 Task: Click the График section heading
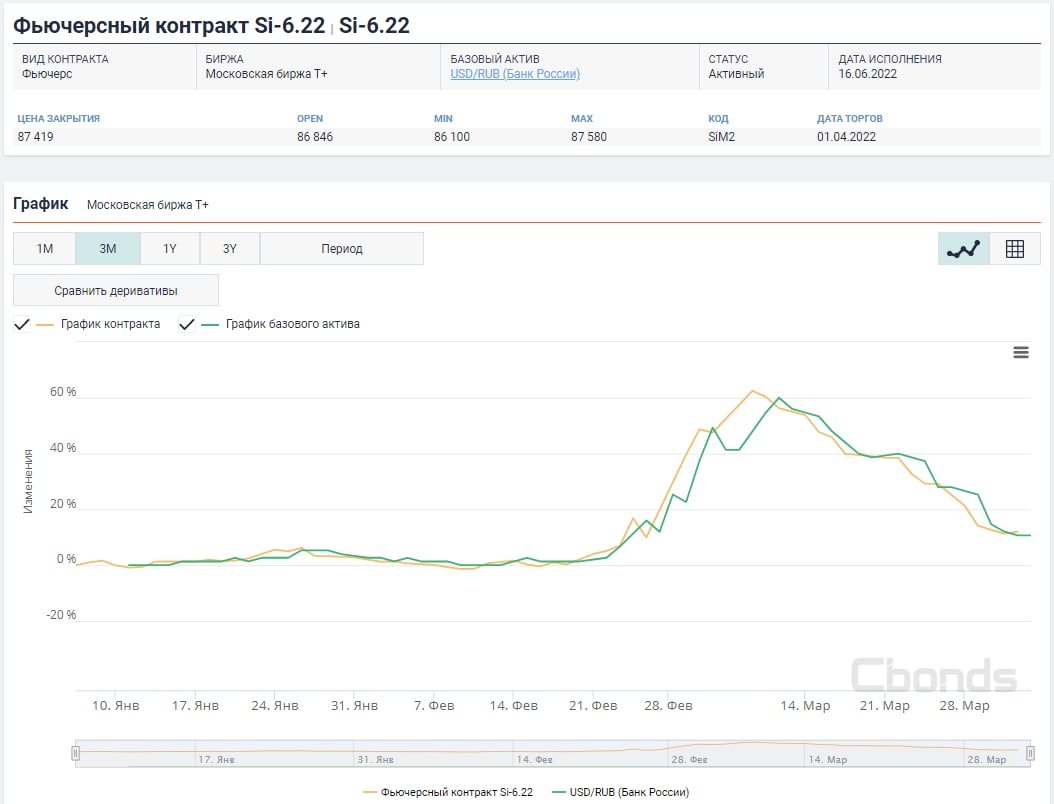41,204
